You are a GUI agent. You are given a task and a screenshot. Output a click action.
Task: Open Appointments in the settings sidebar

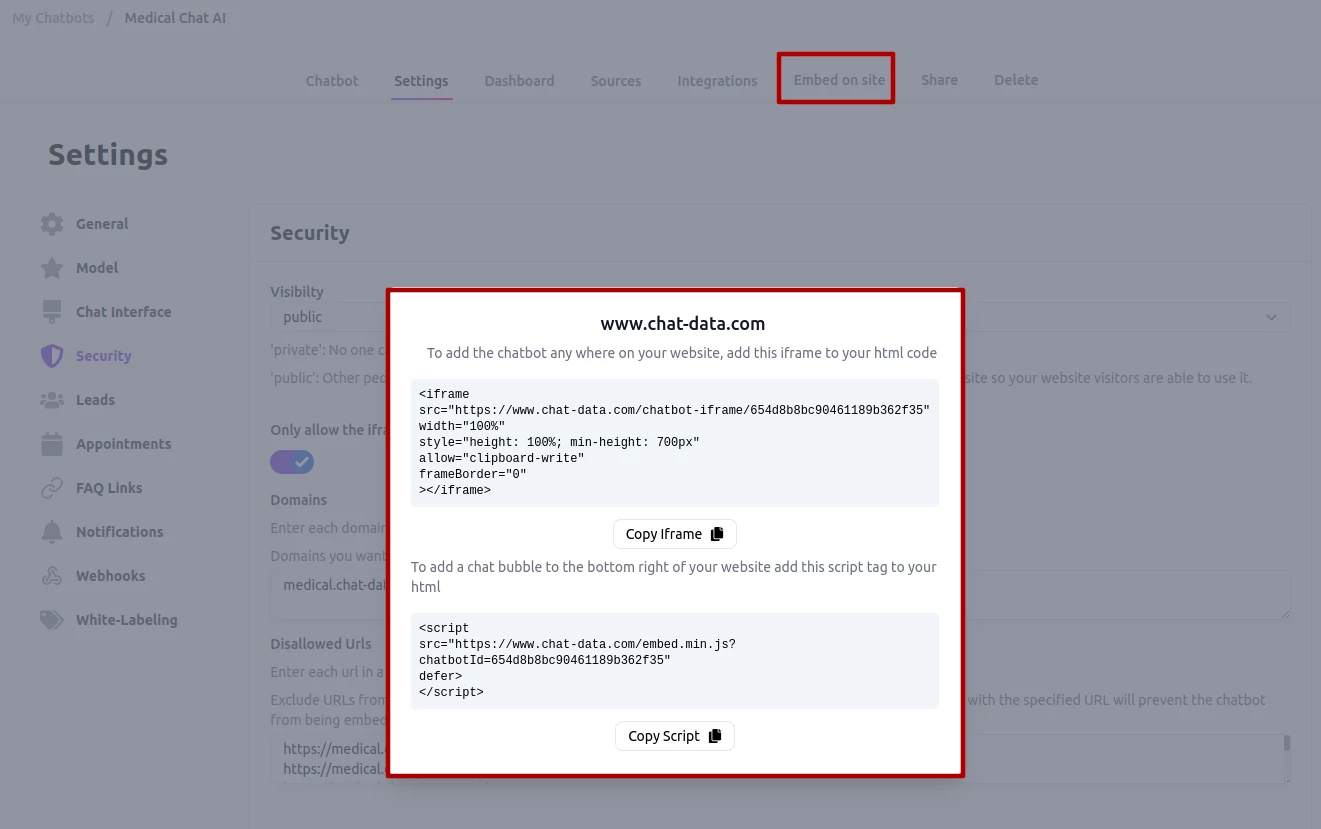[x=124, y=444]
